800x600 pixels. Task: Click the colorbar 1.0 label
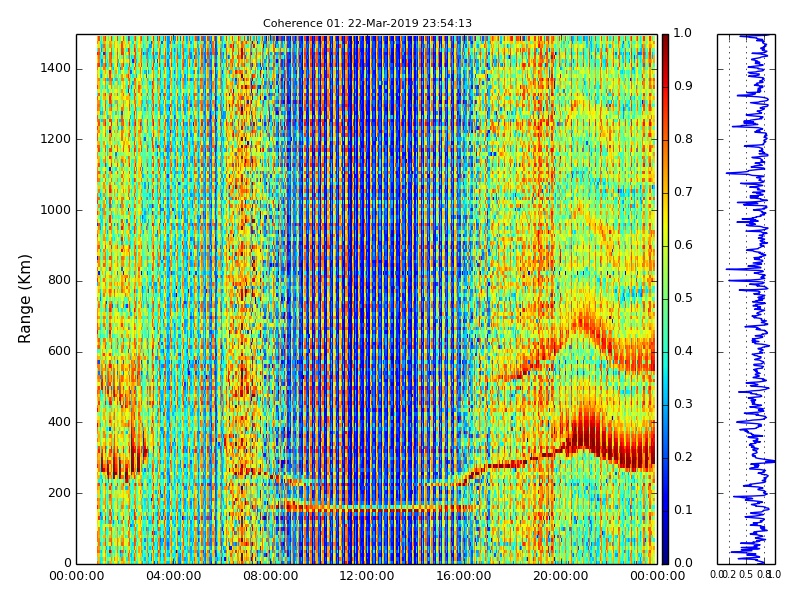pyautogui.click(x=683, y=33)
